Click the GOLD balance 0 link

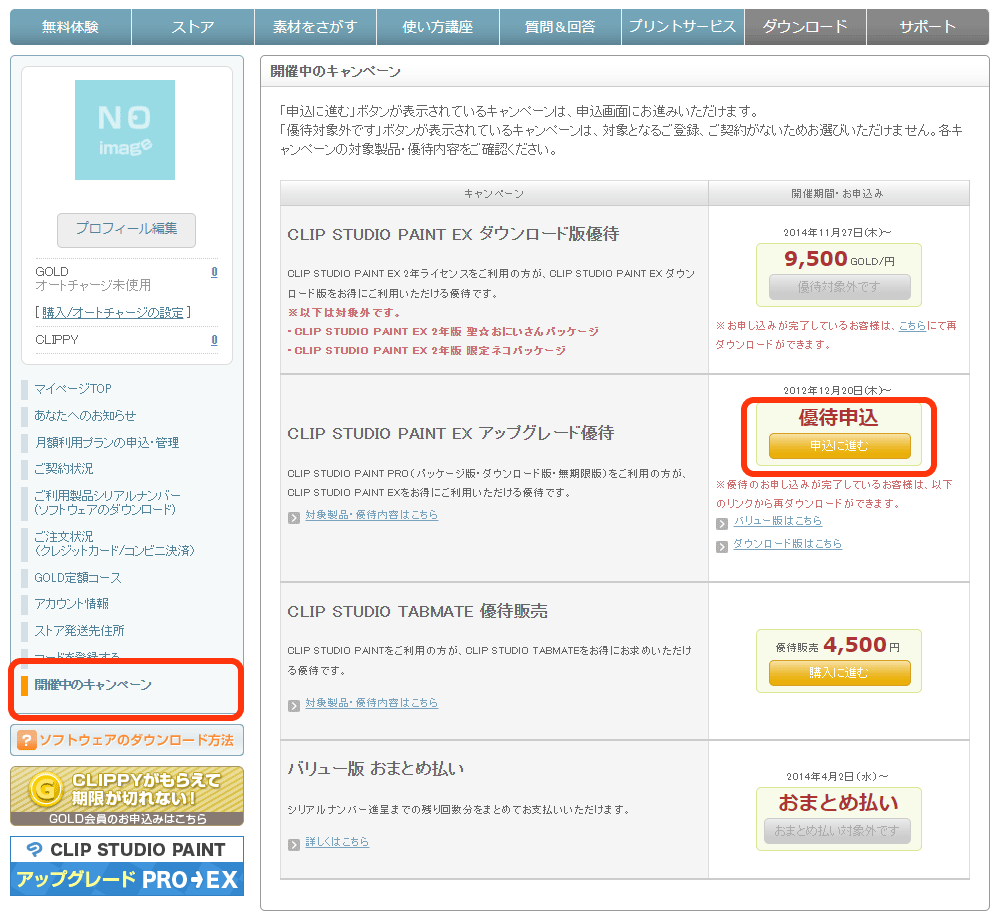pos(214,272)
